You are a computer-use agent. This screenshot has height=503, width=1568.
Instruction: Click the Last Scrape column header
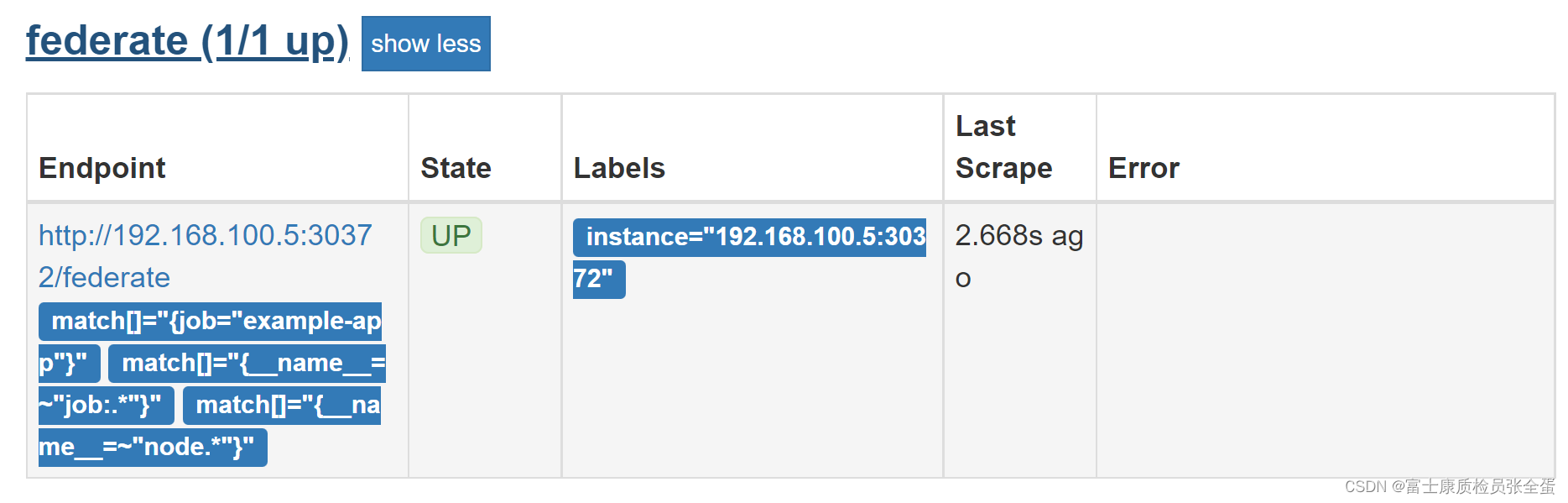click(1003, 147)
